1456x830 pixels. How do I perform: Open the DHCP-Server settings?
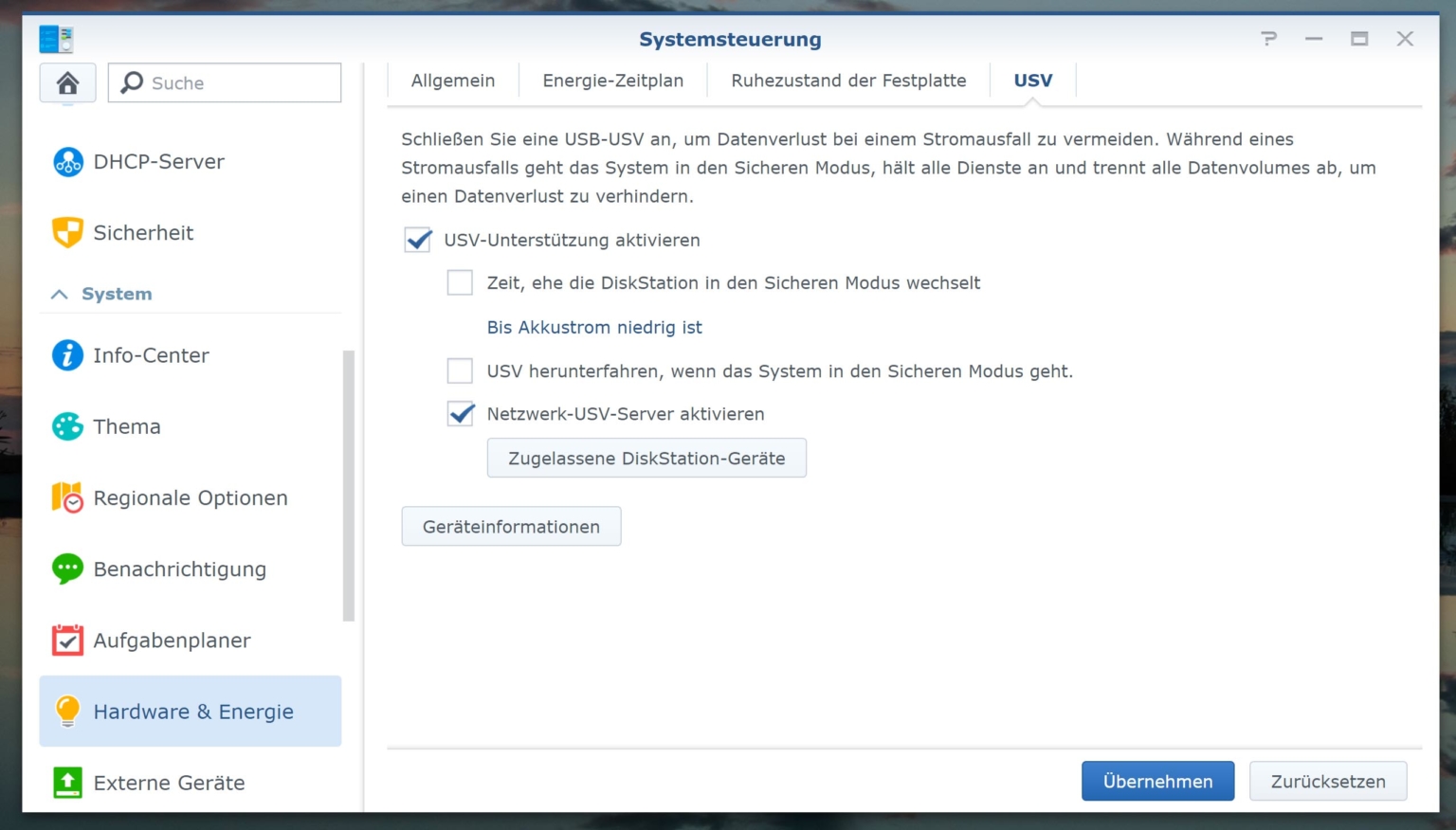click(x=157, y=161)
